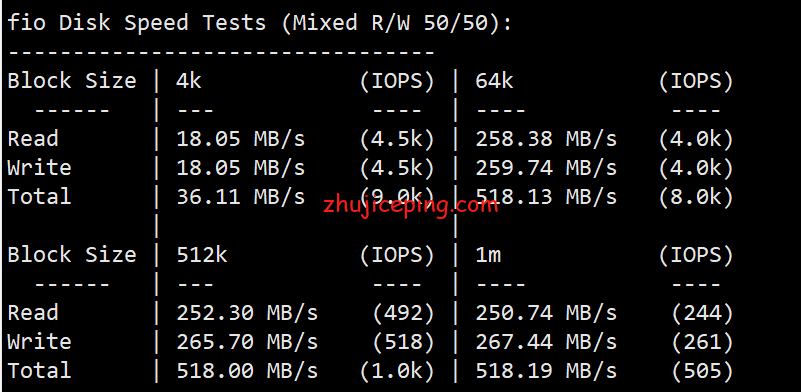Click the 4k write speed value
The width and height of the screenshot is (801, 392).
[241, 169]
